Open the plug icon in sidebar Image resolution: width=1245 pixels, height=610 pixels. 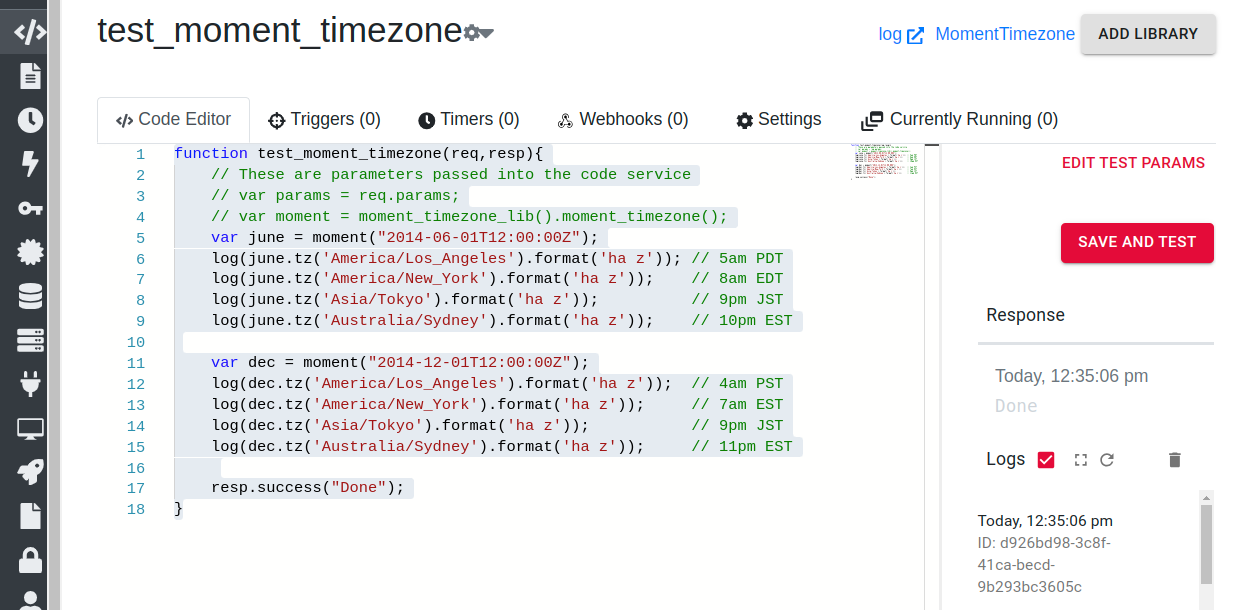click(30, 385)
